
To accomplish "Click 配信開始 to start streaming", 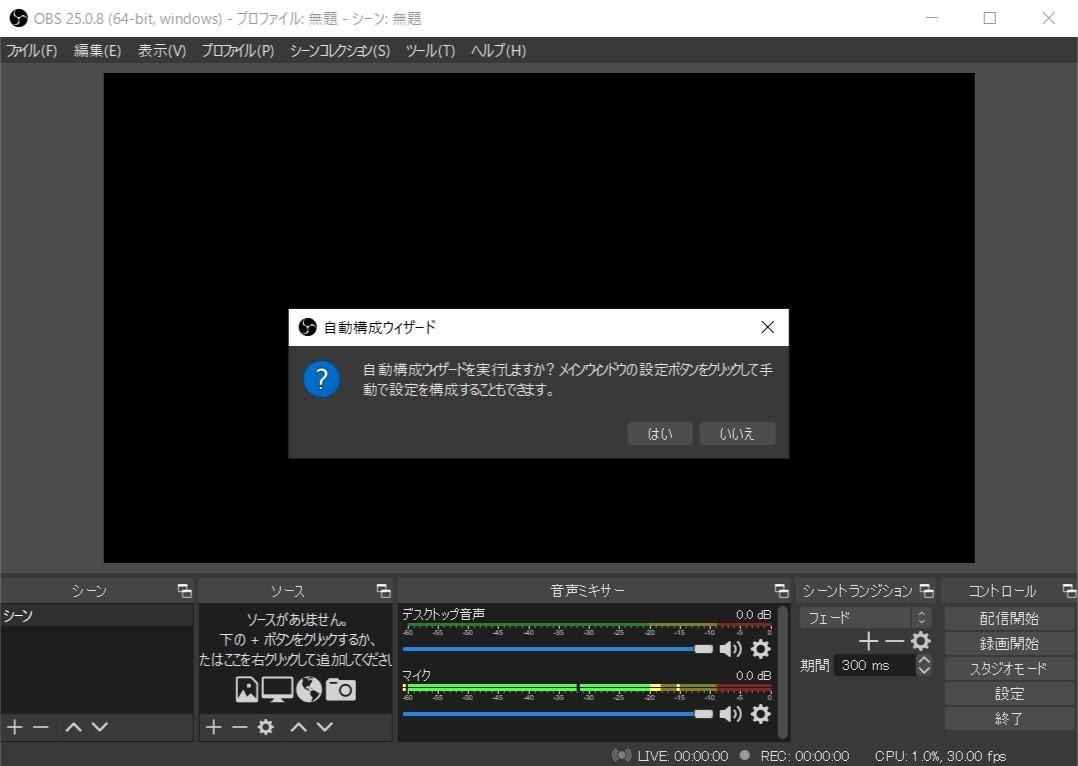I will pos(1009,618).
